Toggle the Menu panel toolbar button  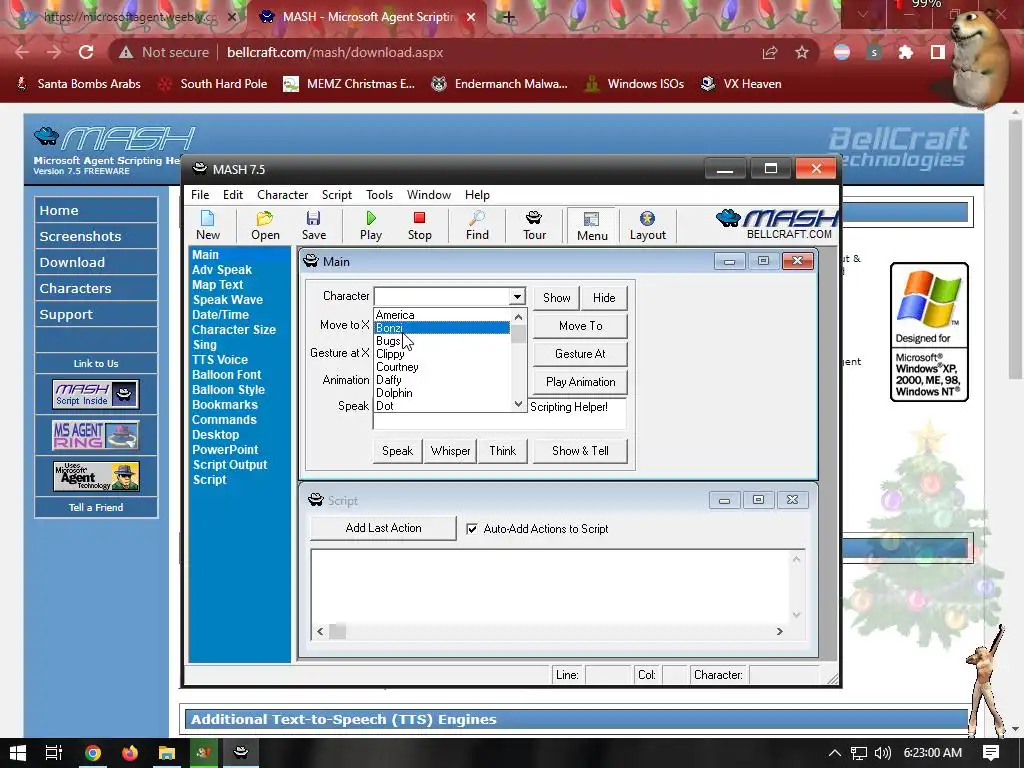(592, 226)
